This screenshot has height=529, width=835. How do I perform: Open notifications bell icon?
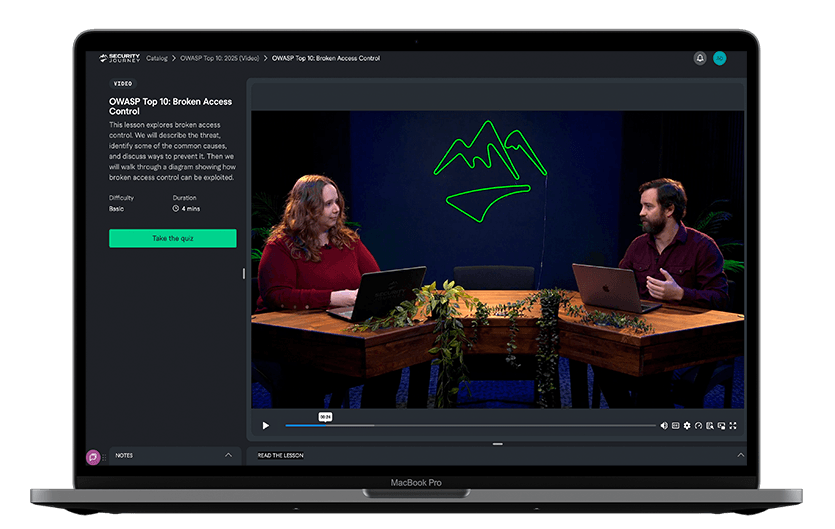(x=700, y=58)
